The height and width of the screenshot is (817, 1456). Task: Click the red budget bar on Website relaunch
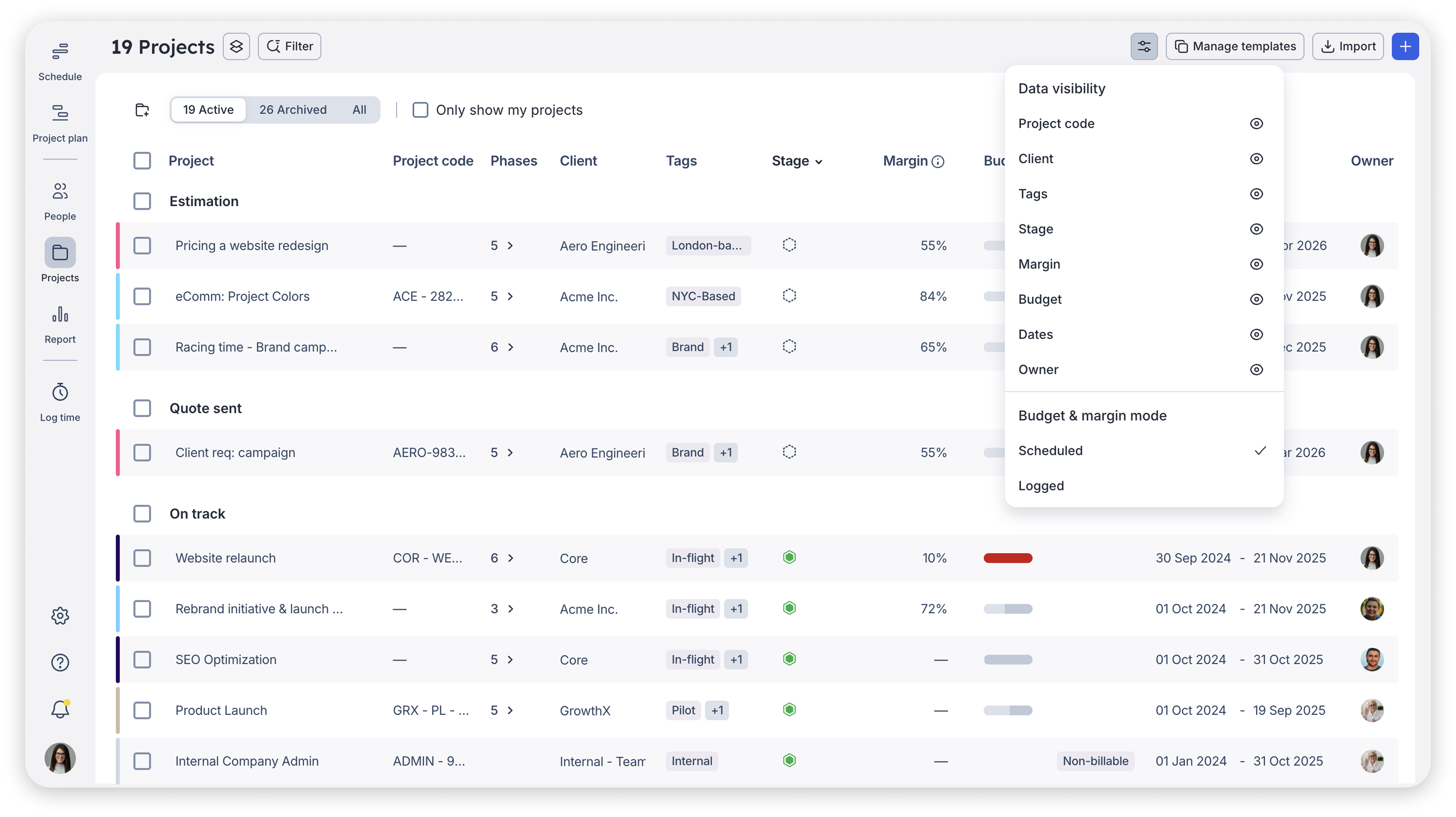(1008, 558)
